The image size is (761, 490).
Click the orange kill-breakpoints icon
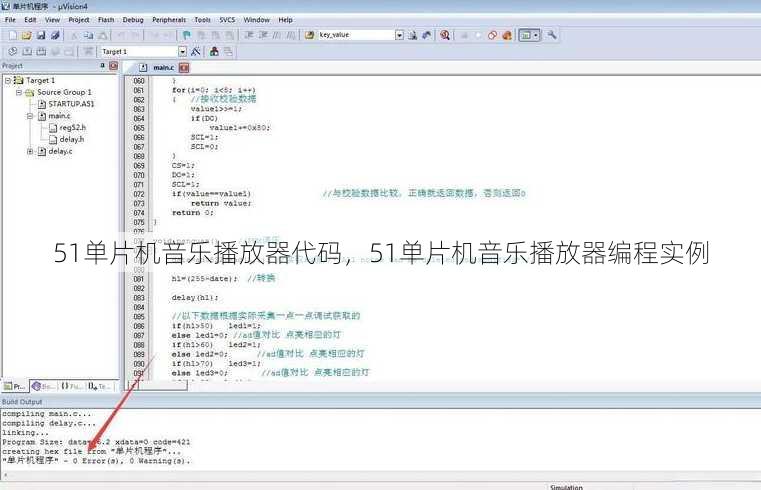(507, 35)
